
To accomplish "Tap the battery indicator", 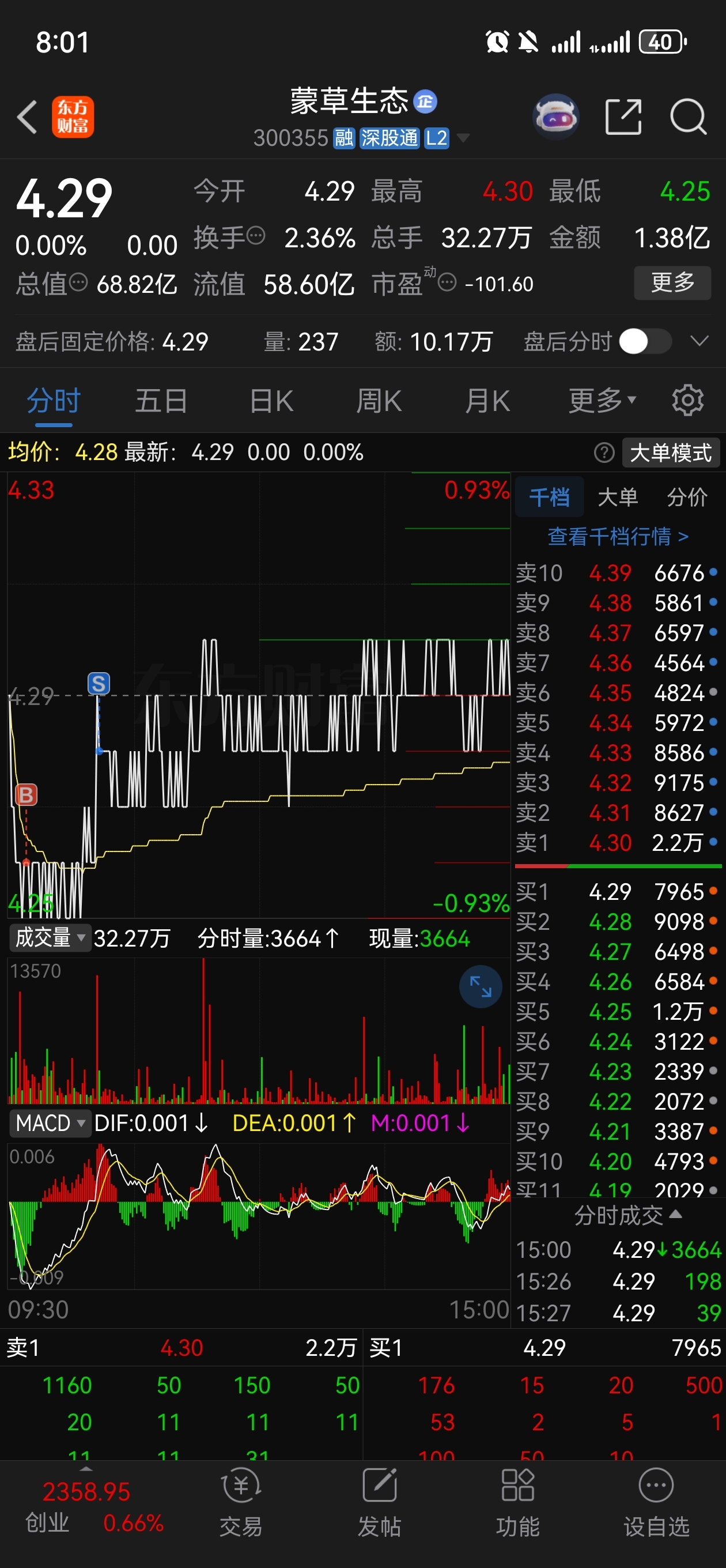I will pyautogui.click(x=663, y=42).
